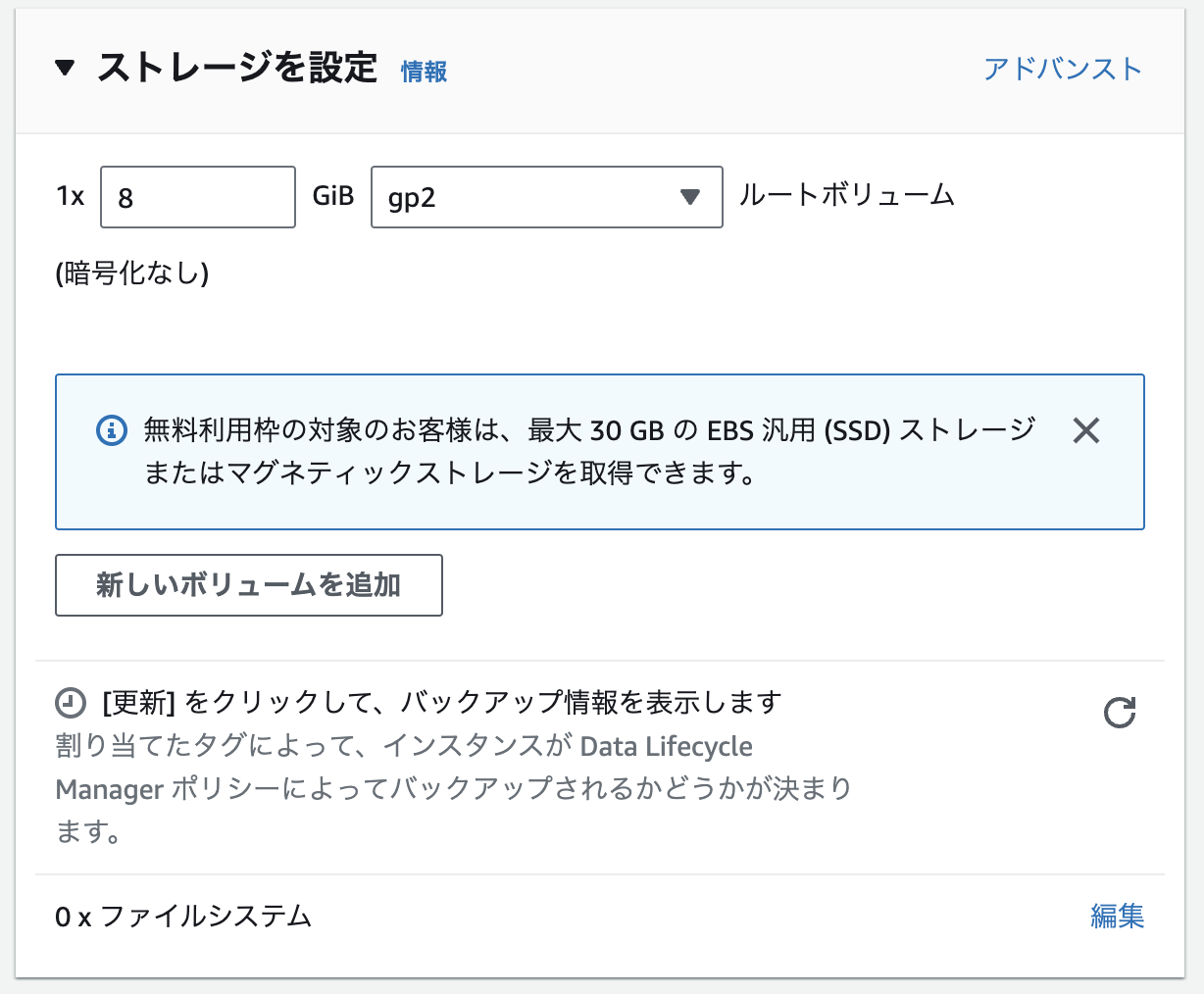Screen dimensions: 1204x994
Task: Edit file systems using the 編集 link
Action: click(x=1118, y=917)
